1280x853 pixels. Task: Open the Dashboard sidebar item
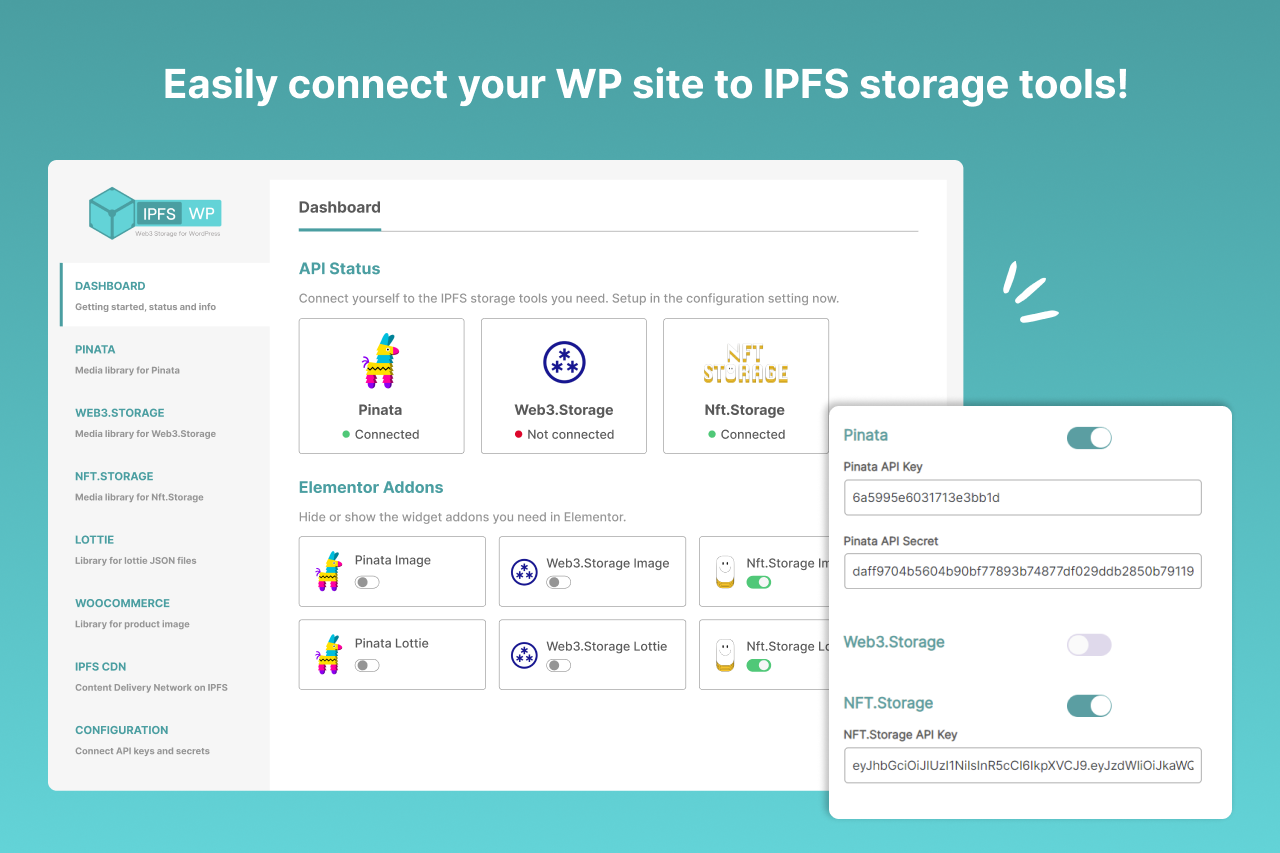tap(165, 295)
